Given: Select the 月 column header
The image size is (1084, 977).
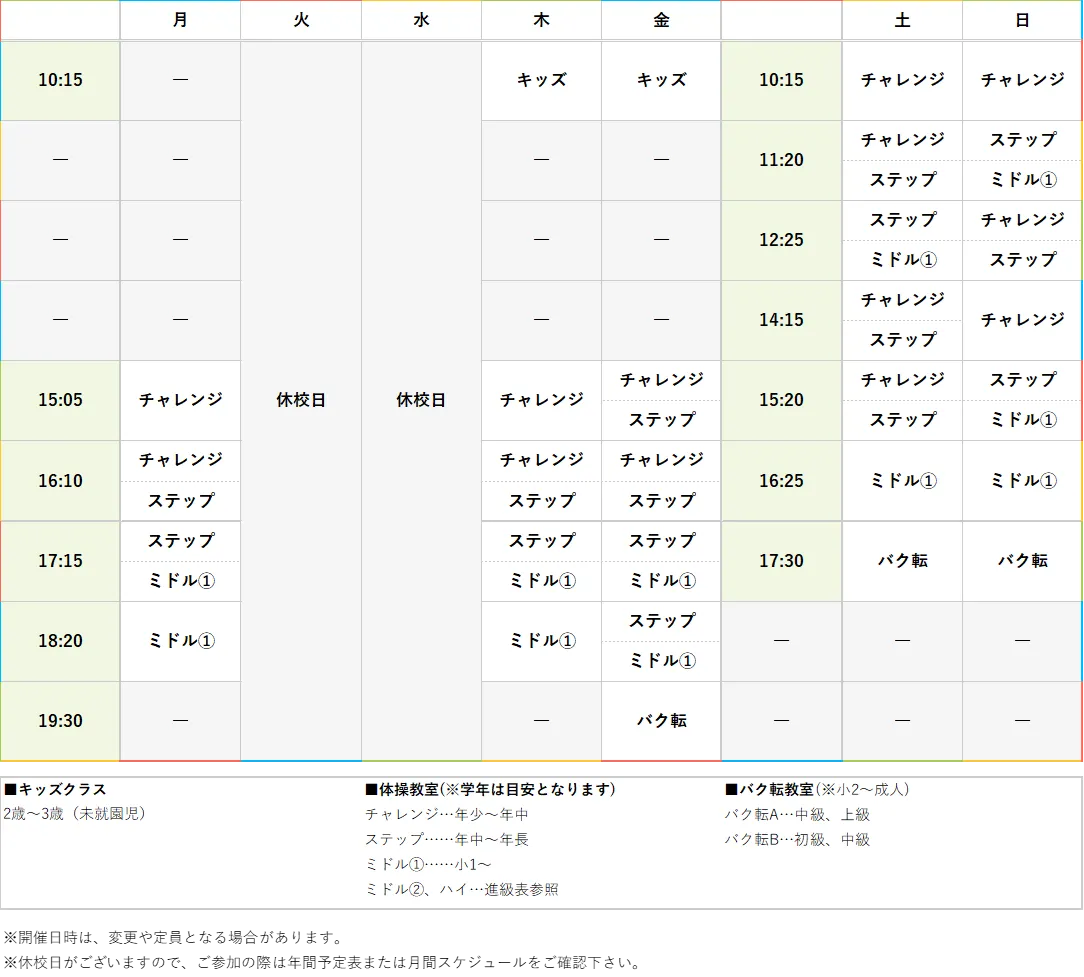Looking at the screenshot, I should click(x=180, y=19).
